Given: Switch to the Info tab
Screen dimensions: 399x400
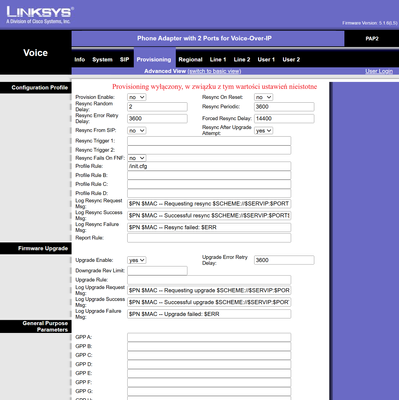Looking at the screenshot, I should coord(80,59).
